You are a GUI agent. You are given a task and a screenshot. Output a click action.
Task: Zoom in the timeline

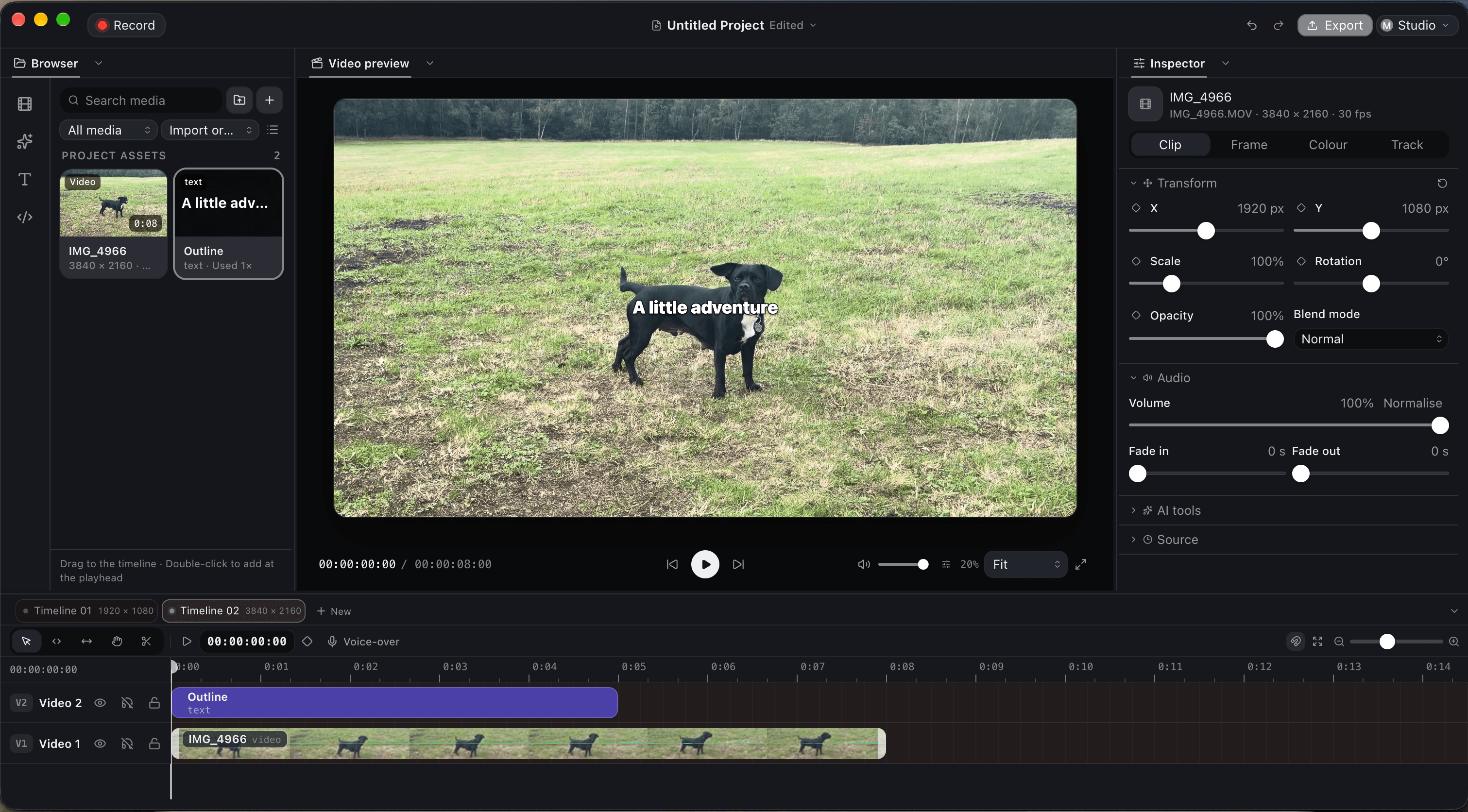1454,642
